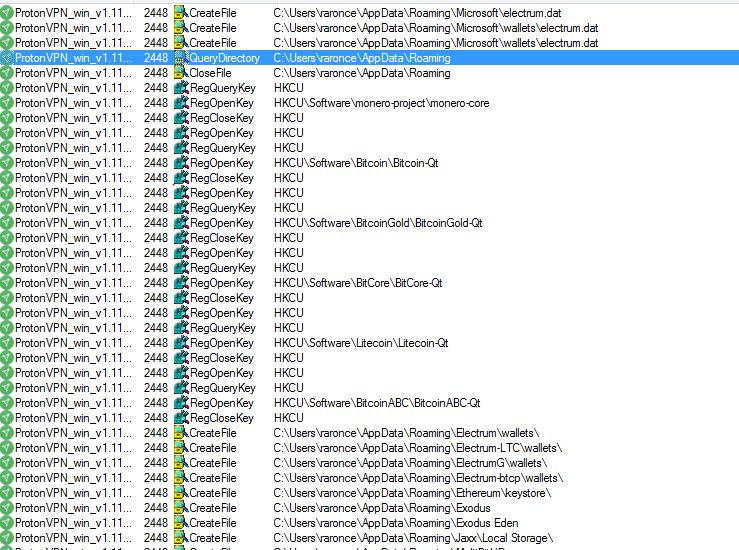Click RegOpenKey on the BitcoinABC-Qt row
The width and height of the screenshot is (739, 550).
pyautogui.click(x=222, y=403)
